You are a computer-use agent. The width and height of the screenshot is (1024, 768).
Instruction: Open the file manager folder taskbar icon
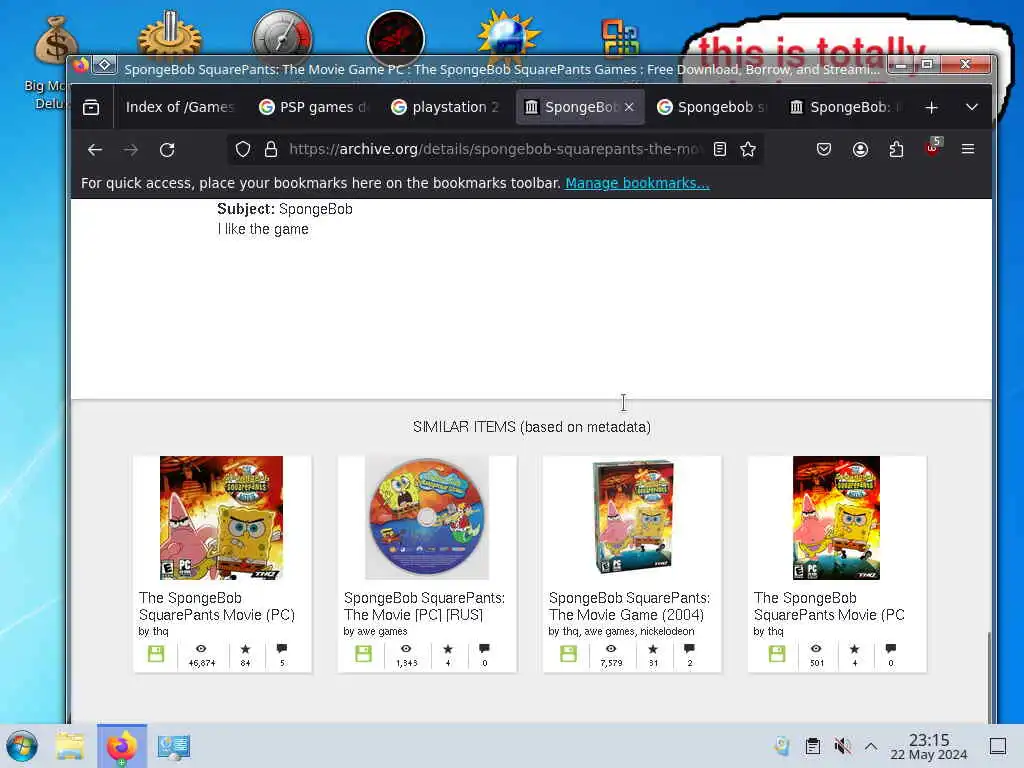(x=70, y=746)
